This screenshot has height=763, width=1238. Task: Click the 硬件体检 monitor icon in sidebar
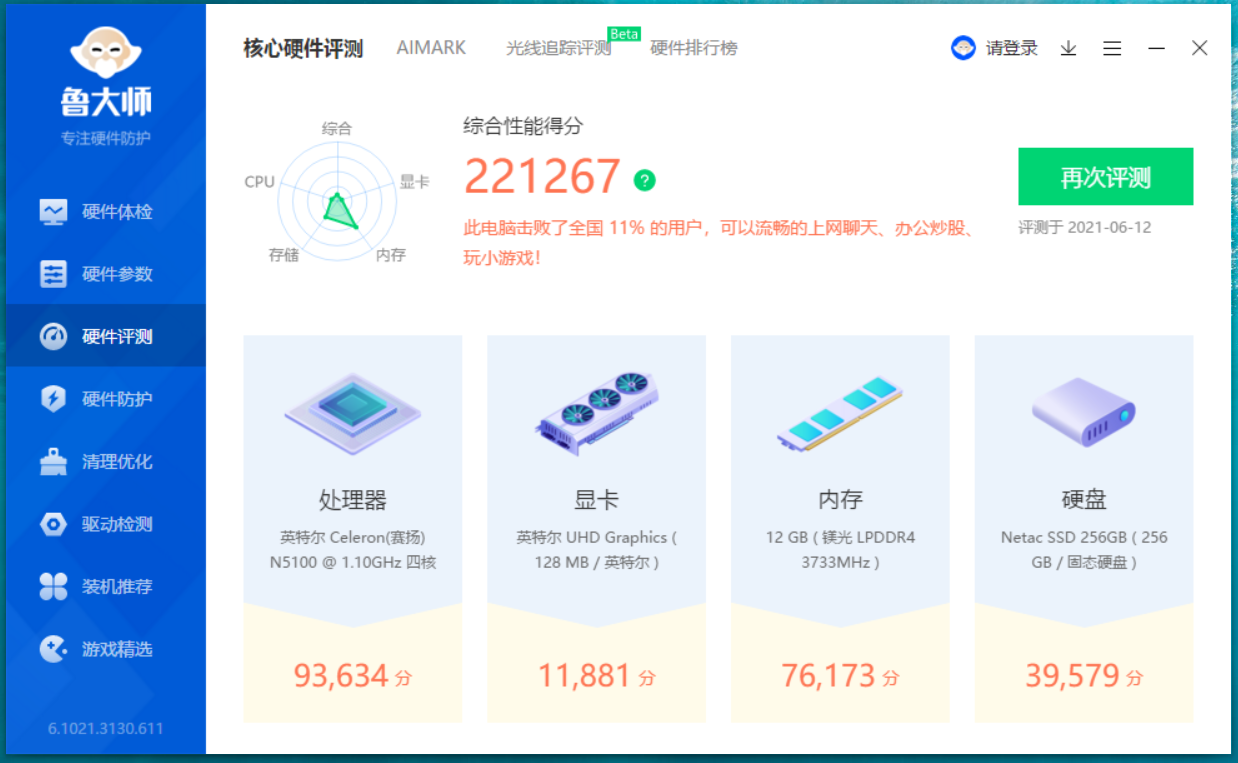53,212
